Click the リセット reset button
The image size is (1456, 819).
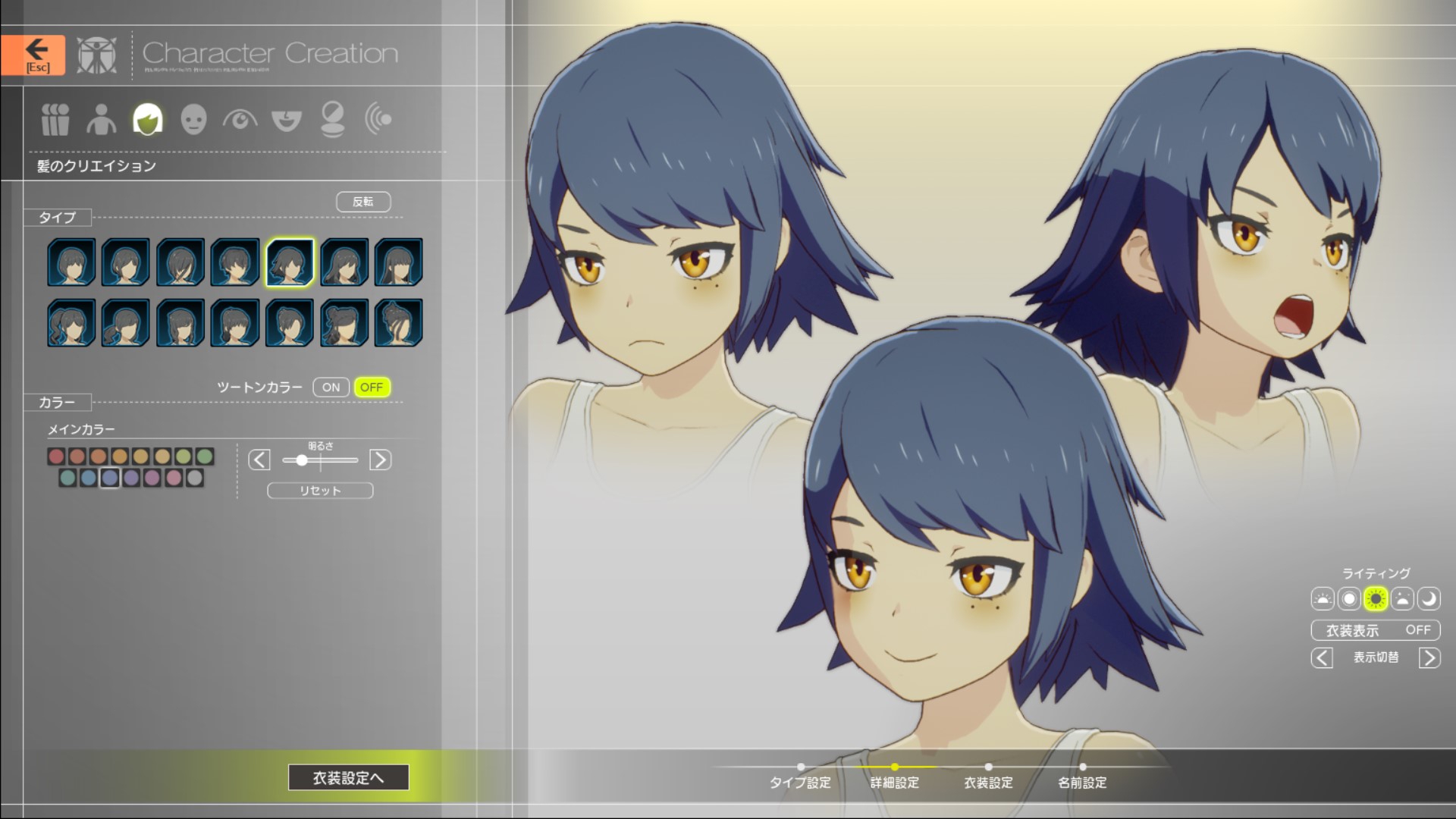[x=320, y=491]
